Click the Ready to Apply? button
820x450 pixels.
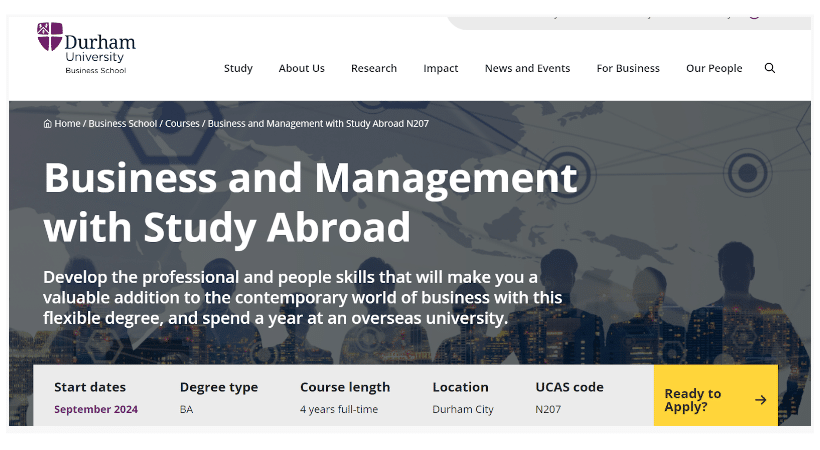[715, 395]
